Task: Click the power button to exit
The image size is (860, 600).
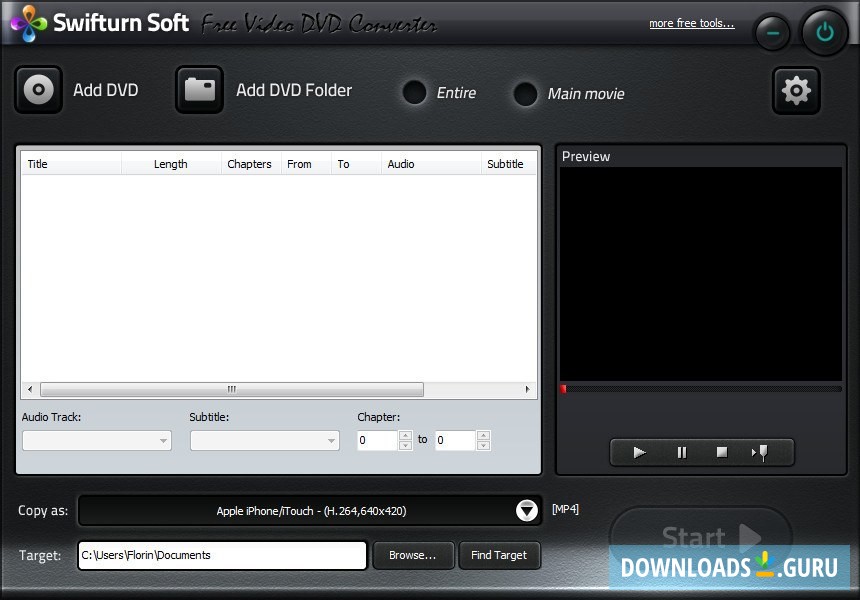Action: pos(824,31)
